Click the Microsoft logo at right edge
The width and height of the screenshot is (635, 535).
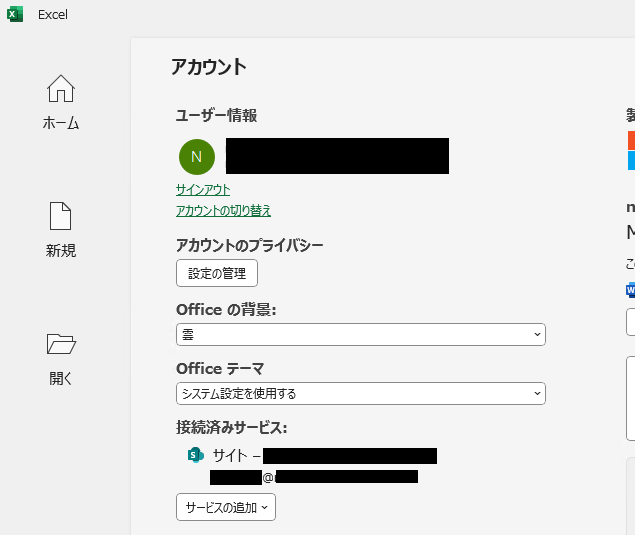click(x=630, y=150)
